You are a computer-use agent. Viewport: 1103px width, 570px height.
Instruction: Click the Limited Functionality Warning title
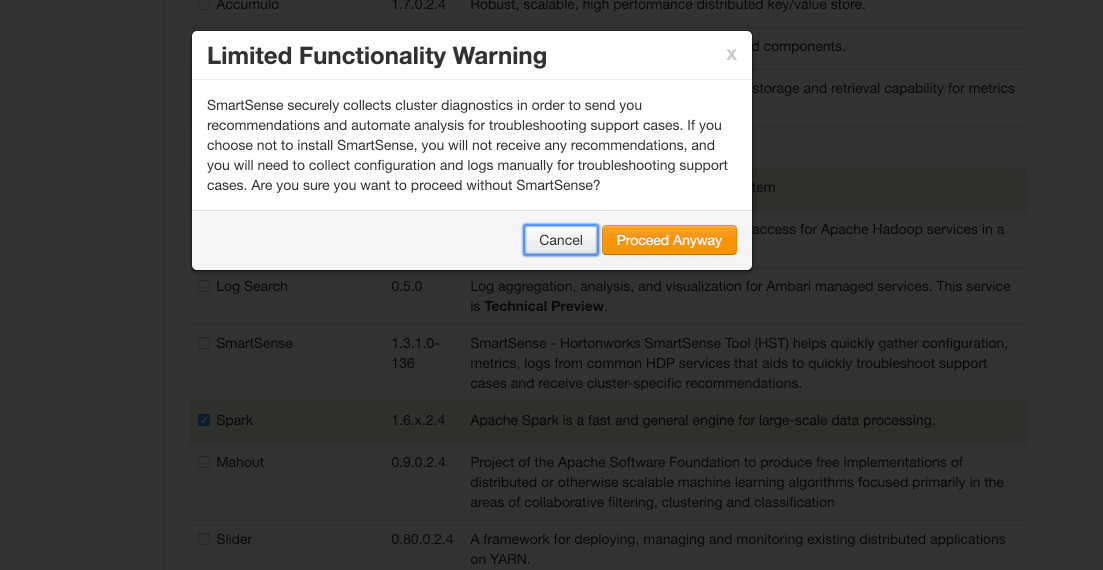point(377,55)
